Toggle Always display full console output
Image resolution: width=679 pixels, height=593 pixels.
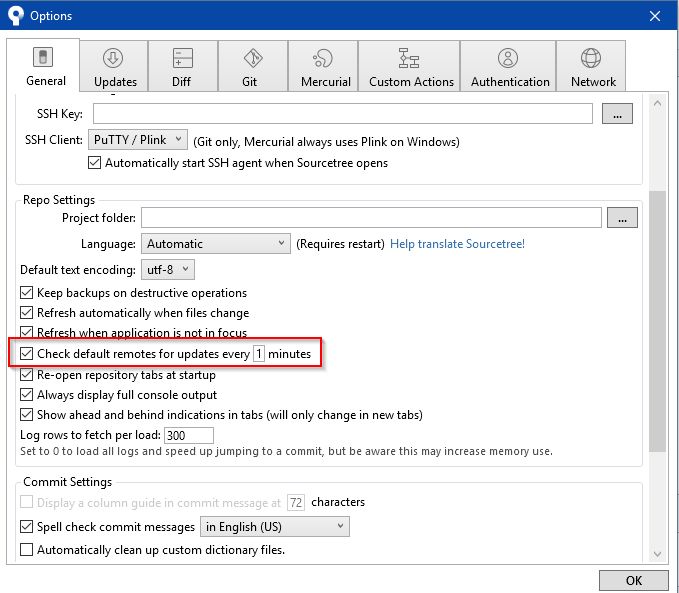pos(26,395)
